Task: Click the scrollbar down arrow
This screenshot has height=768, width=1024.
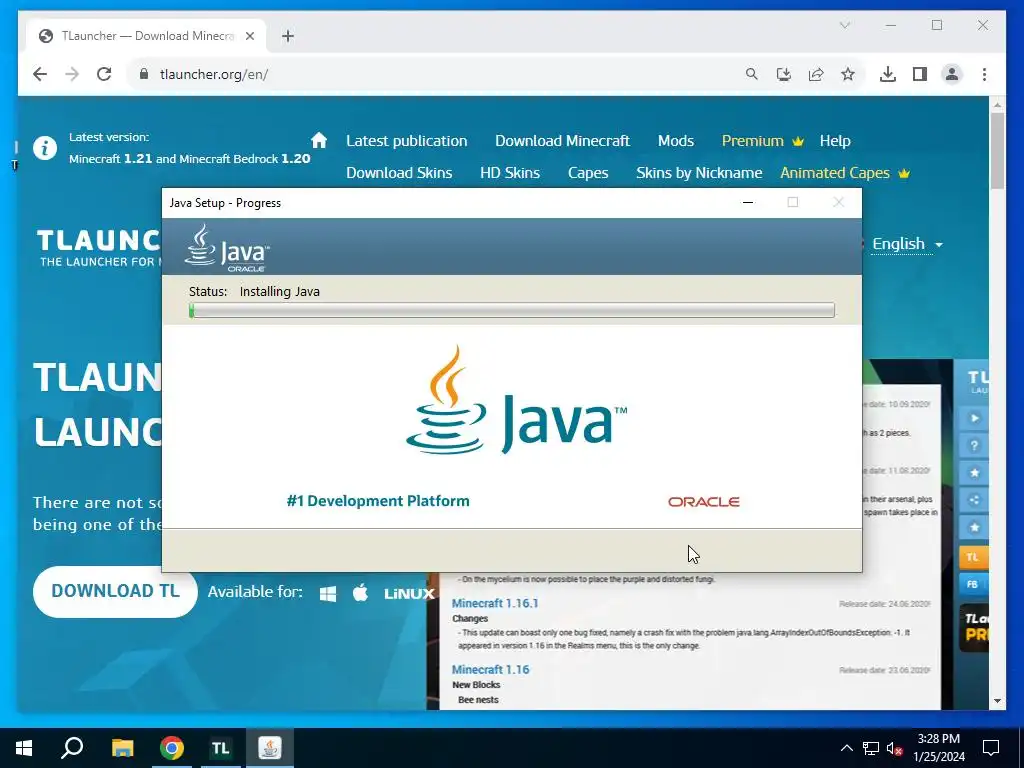Action: (x=997, y=701)
